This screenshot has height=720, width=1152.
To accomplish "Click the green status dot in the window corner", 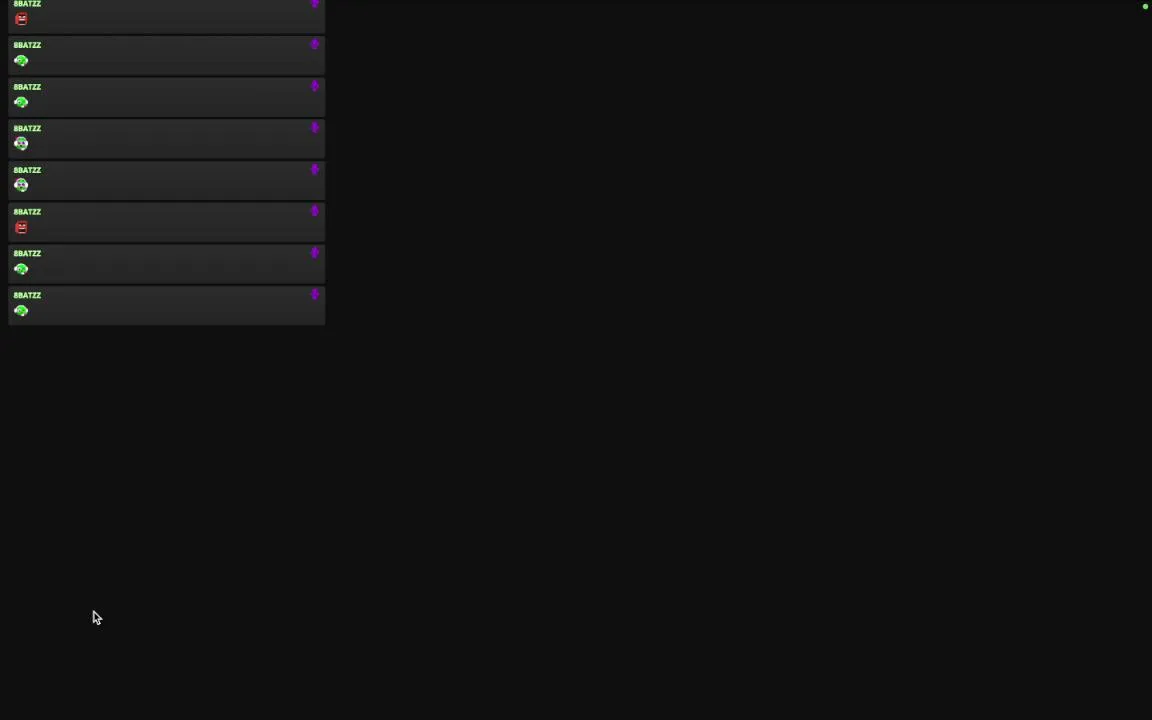I will coord(1145,6).
